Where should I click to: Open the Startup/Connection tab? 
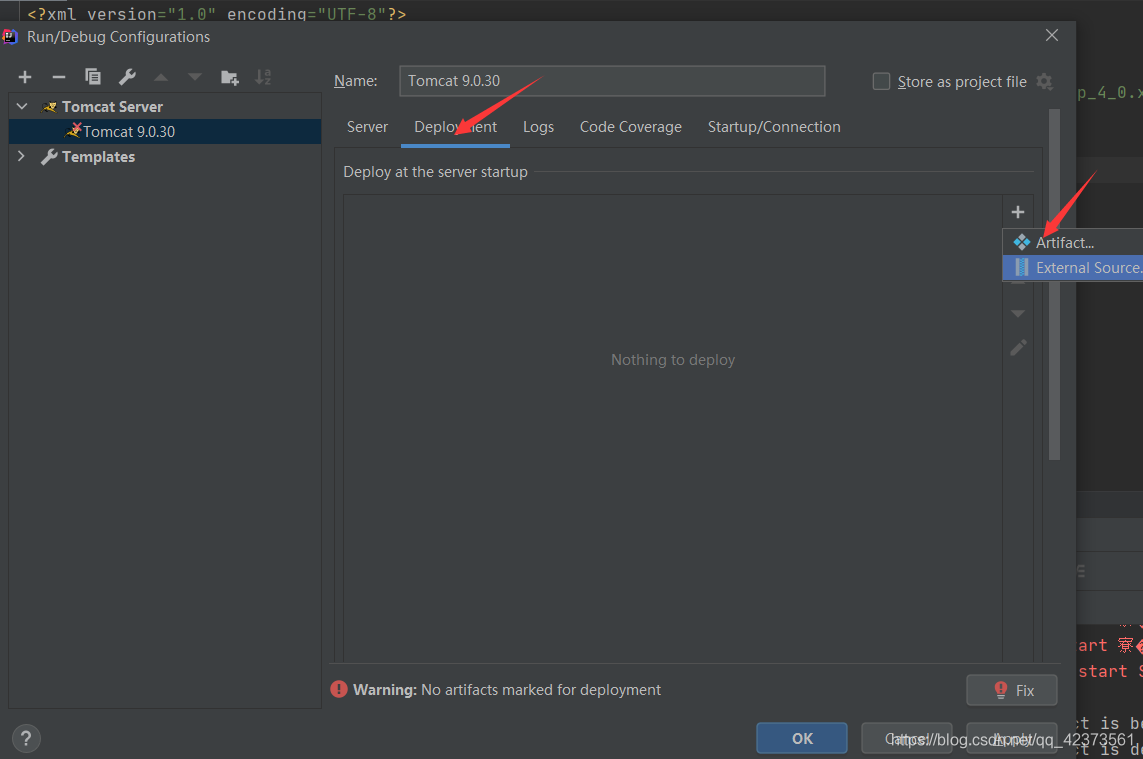pyautogui.click(x=774, y=127)
